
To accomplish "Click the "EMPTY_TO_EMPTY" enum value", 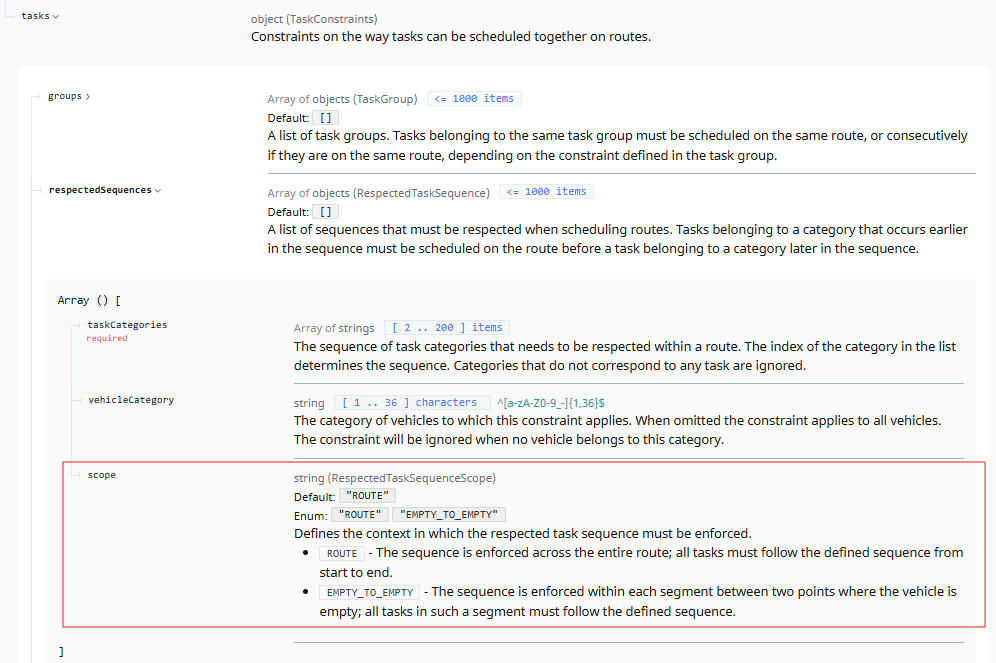I will (449, 515).
